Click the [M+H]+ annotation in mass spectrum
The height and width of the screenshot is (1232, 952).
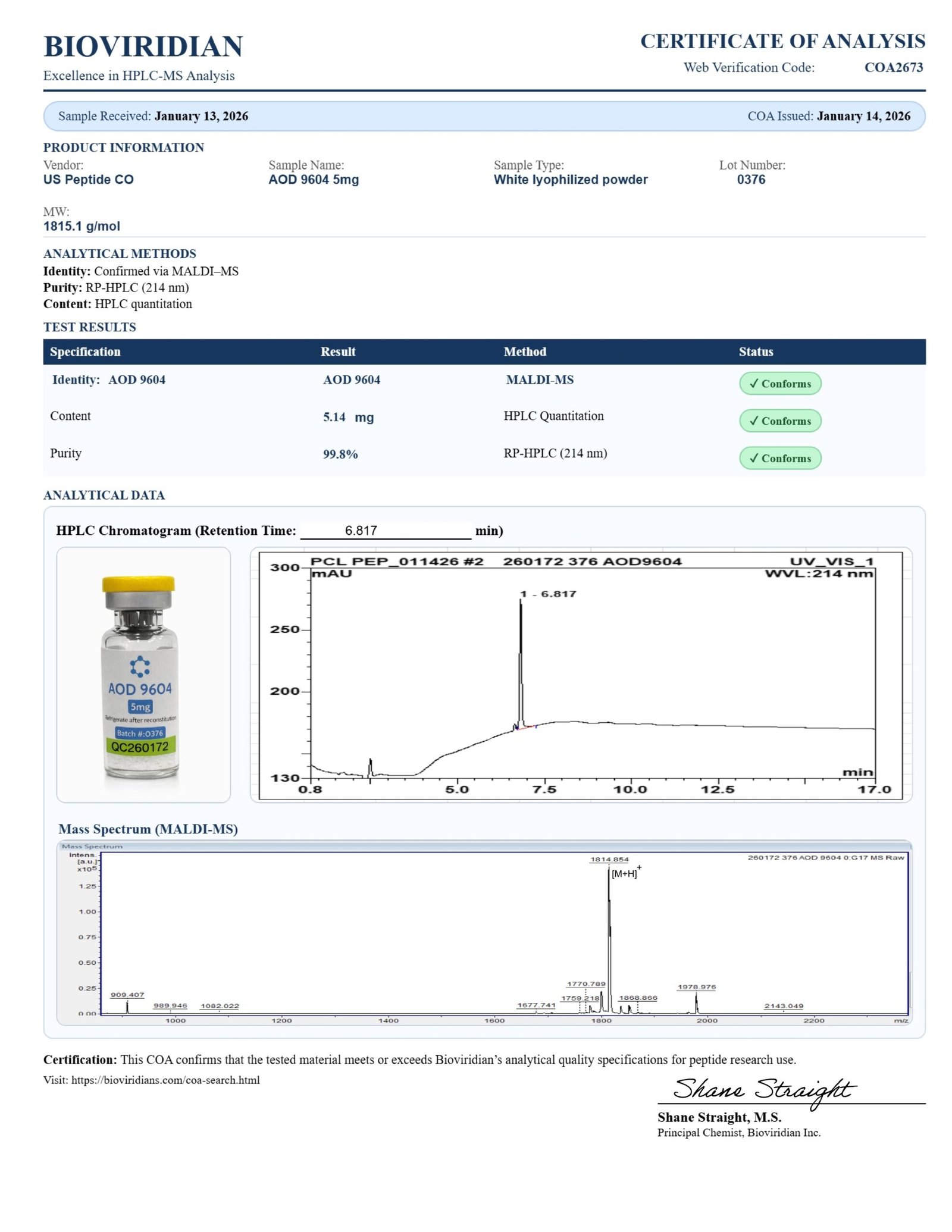625,873
